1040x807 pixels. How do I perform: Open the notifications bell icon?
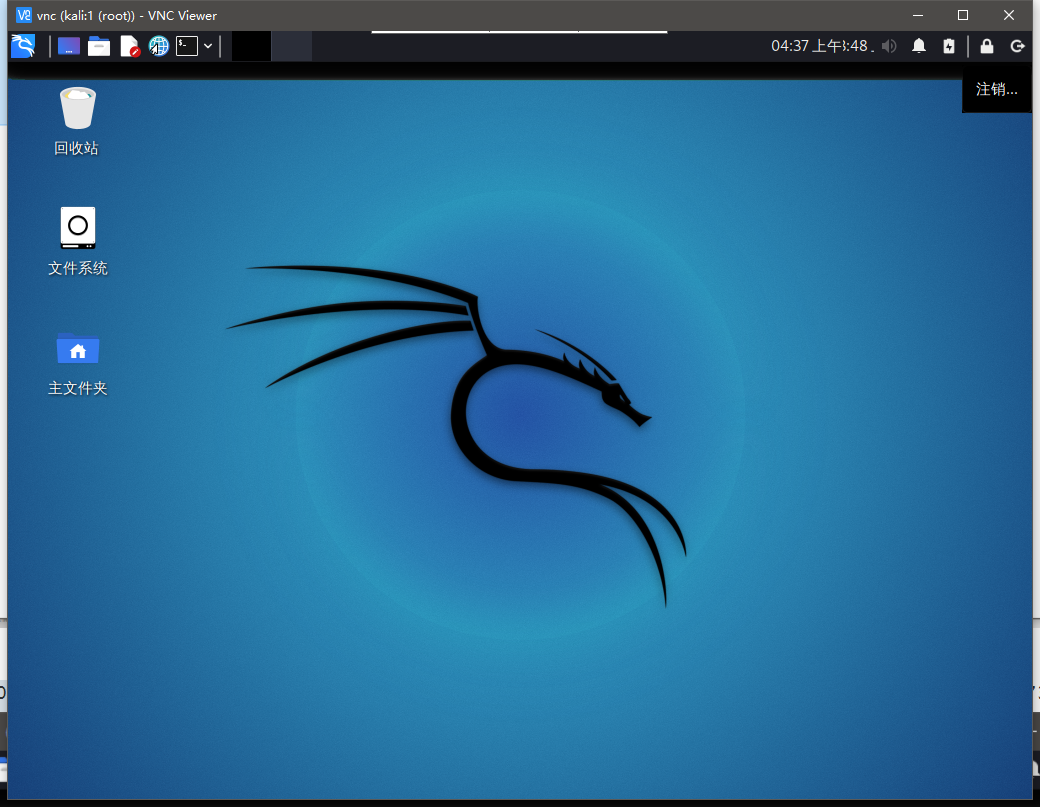coord(919,46)
